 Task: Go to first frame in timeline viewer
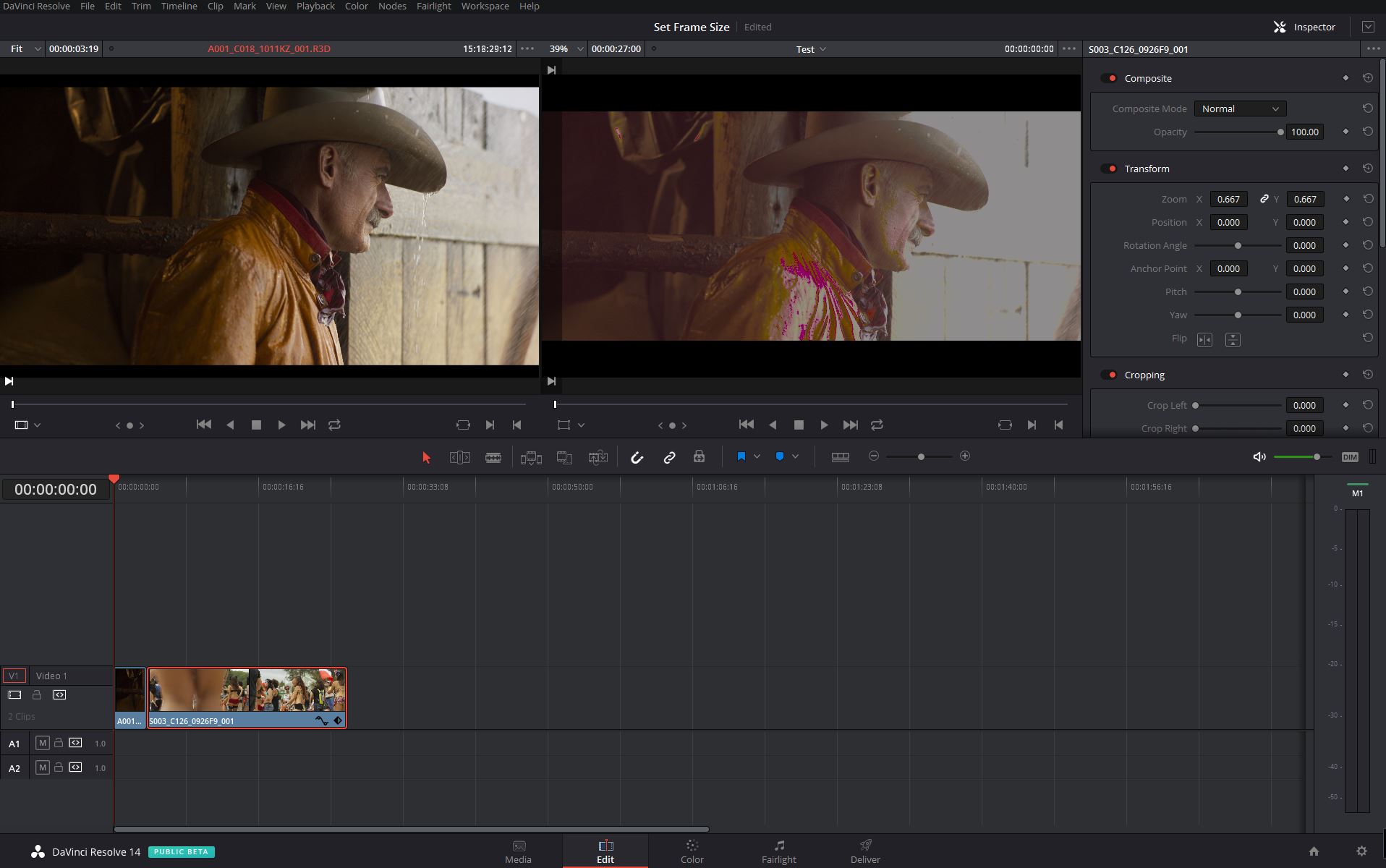[747, 425]
